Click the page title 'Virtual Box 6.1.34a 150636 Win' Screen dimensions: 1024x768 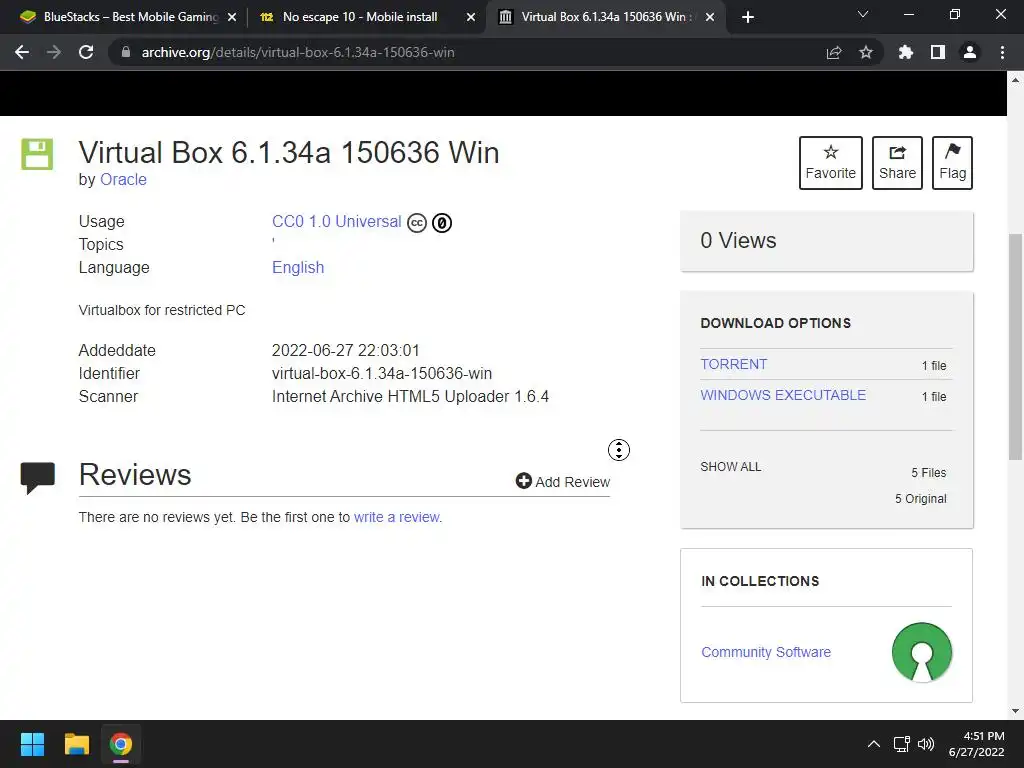coord(289,153)
